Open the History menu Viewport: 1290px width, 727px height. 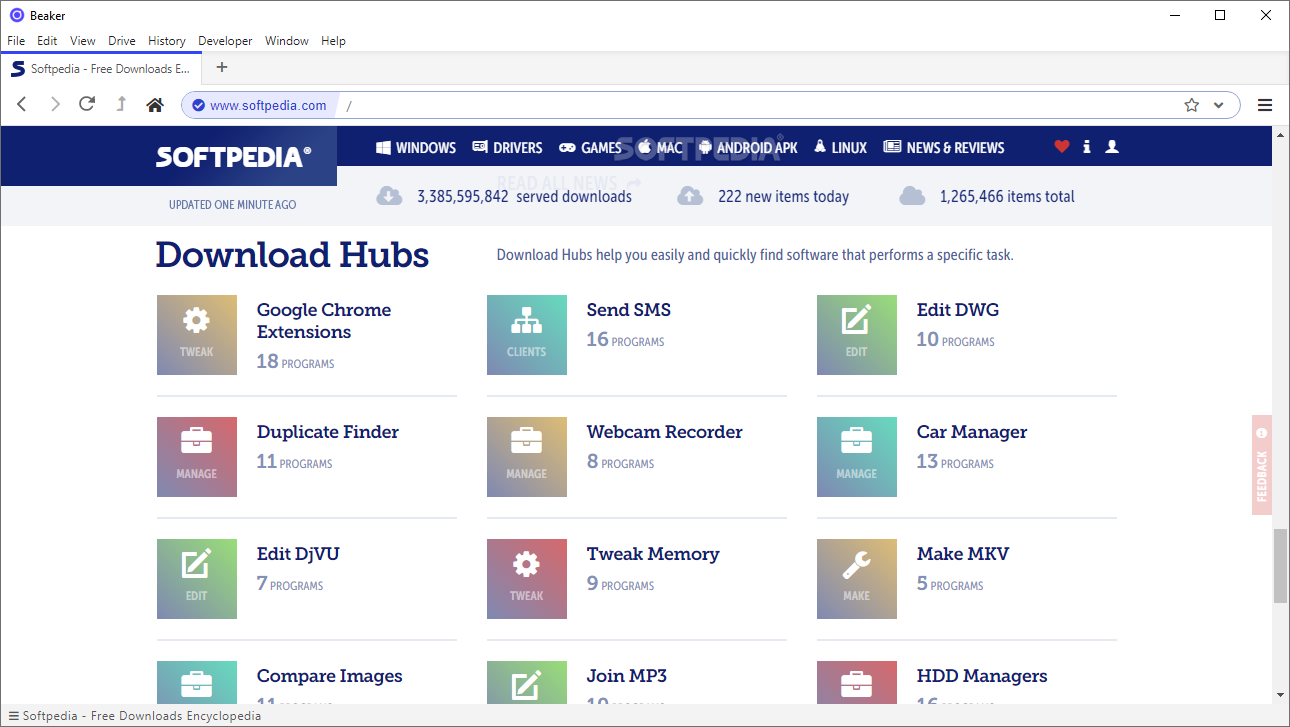pyautogui.click(x=167, y=41)
